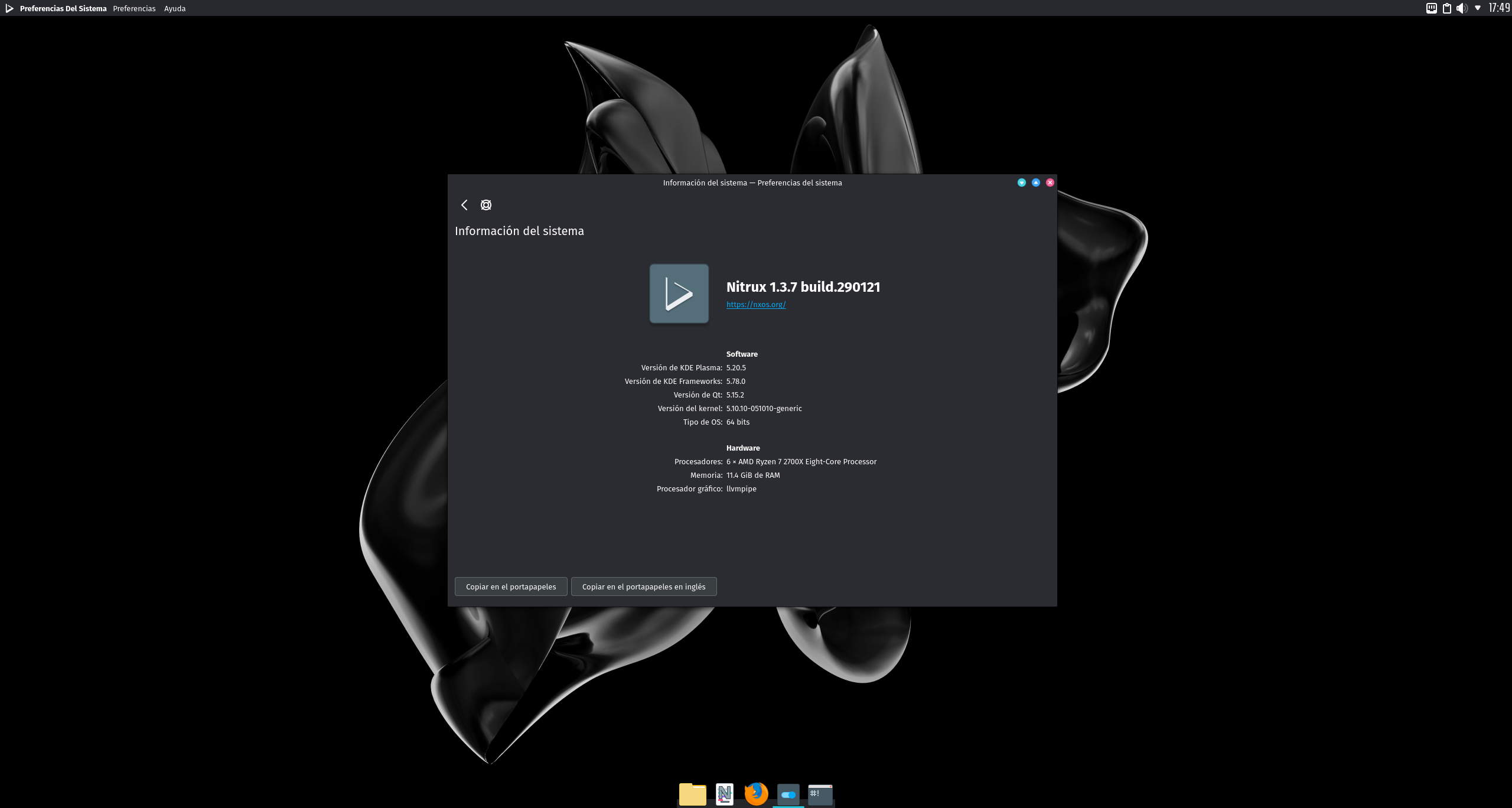Viewport: 1512px width, 808px height.
Task: Click KDE Frameworks version value 5.78.0
Action: [x=736, y=381]
